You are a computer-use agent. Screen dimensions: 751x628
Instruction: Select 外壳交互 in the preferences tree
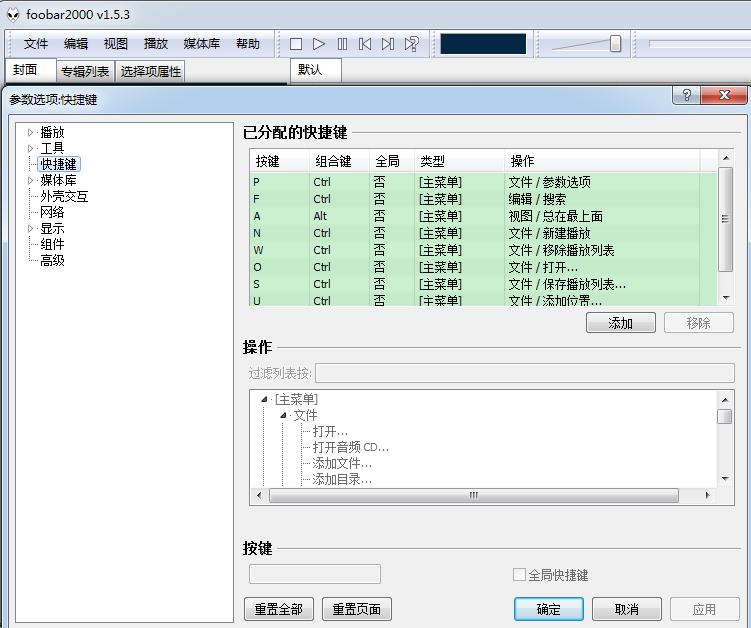[x=64, y=196]
